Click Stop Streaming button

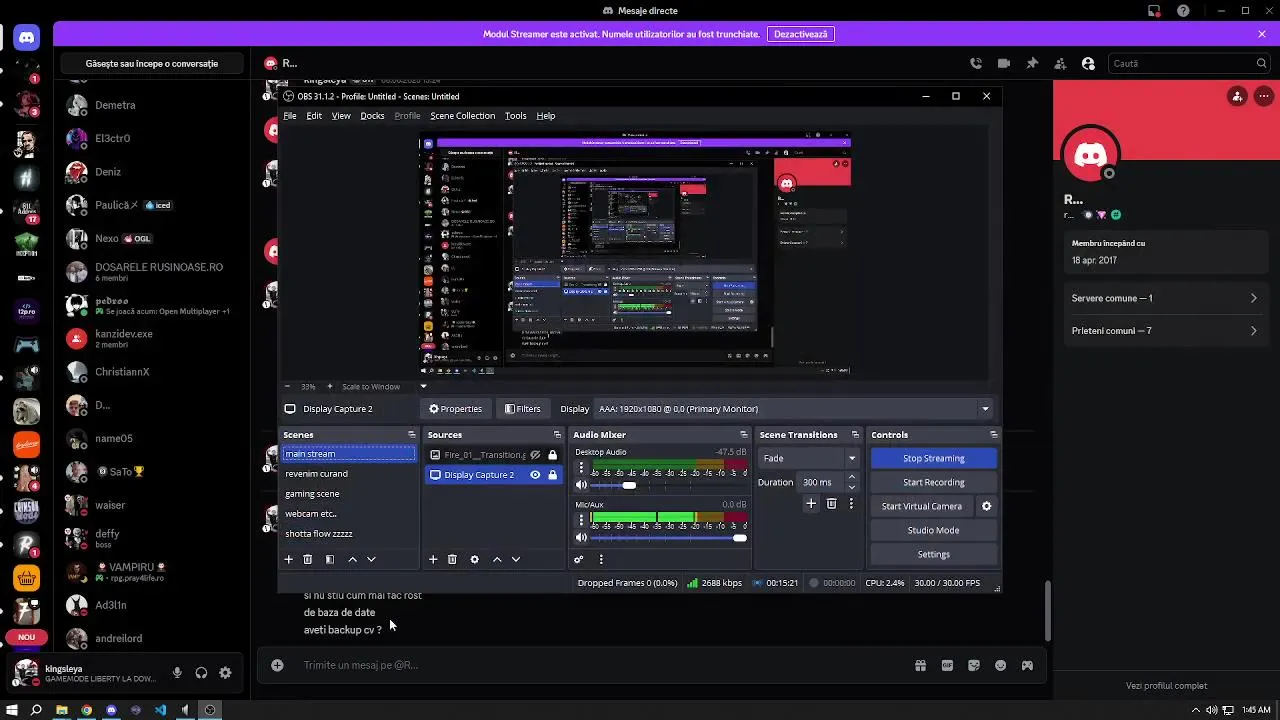point(934,458)
